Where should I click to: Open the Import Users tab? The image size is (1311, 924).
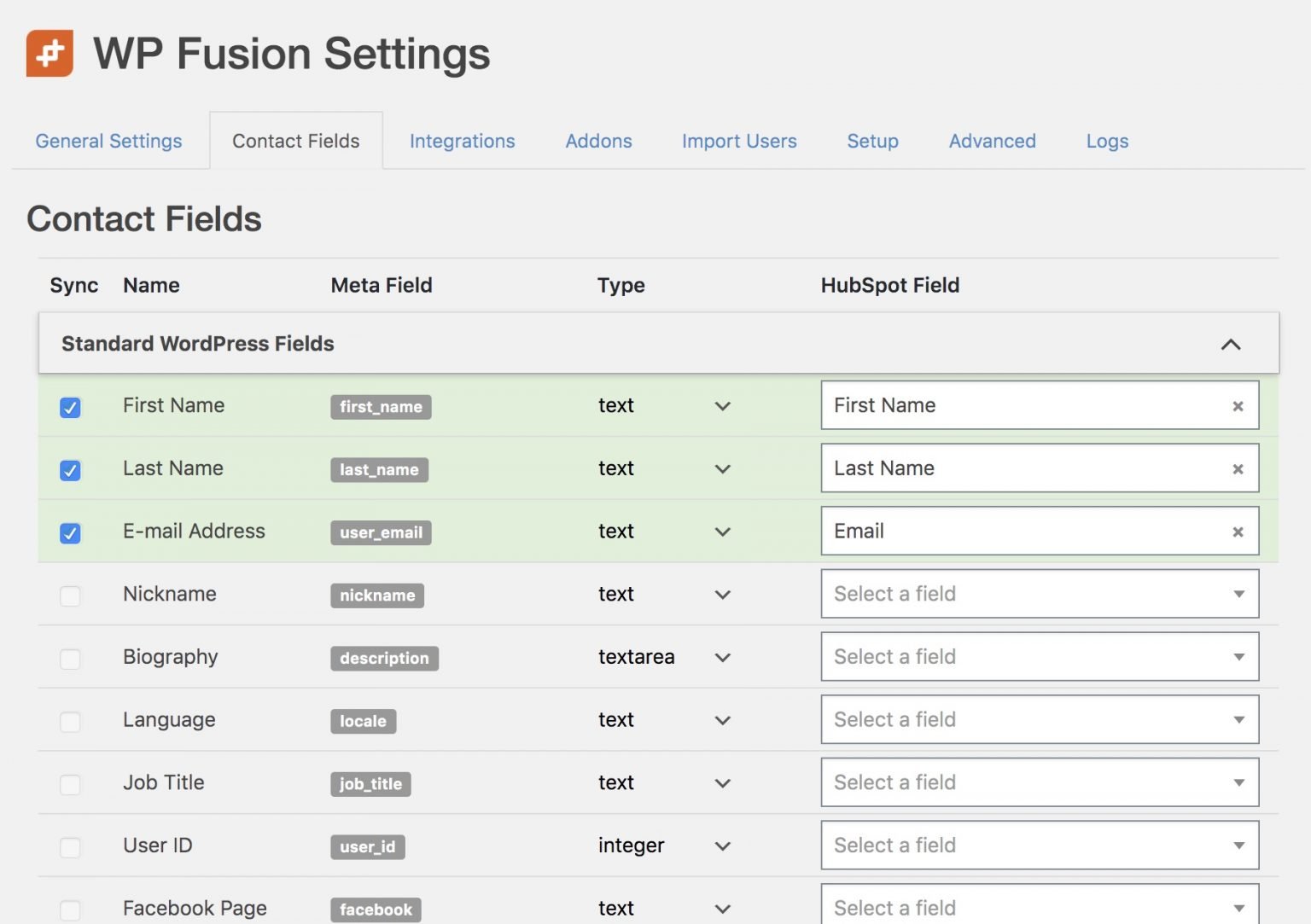739,141
